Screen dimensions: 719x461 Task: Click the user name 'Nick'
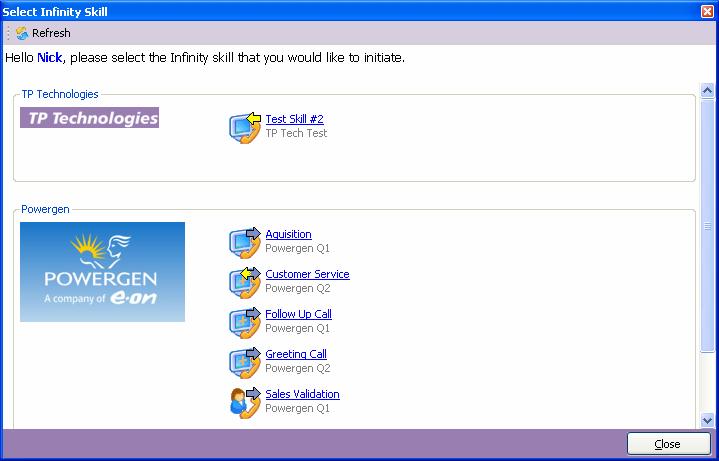tap(50, 58)
